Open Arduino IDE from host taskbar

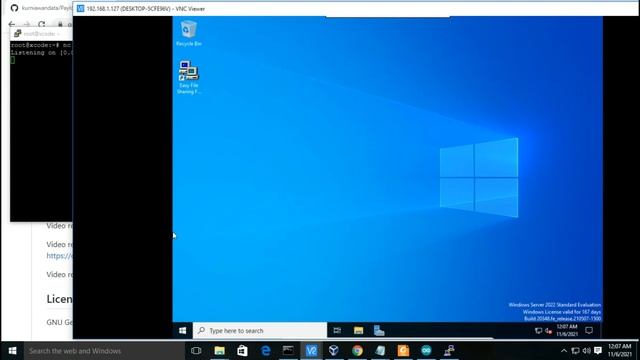pyautogui.click(x=426, y=351)
